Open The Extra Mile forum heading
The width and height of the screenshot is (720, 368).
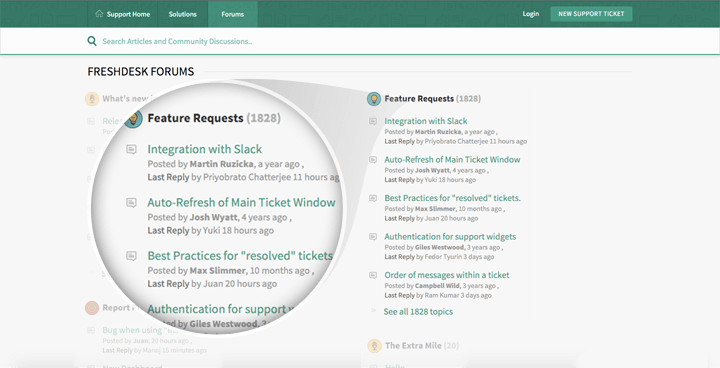(422, 345)
